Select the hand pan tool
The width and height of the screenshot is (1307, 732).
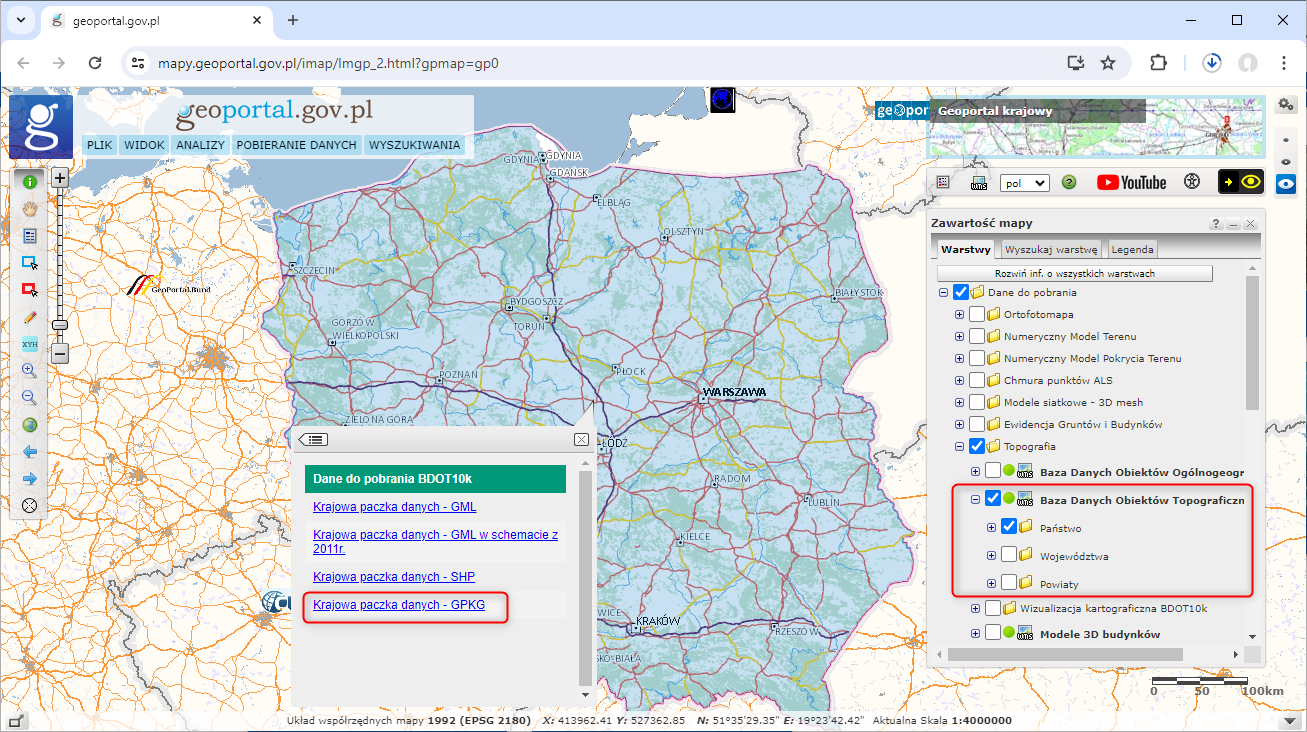[x=30, y=209]
